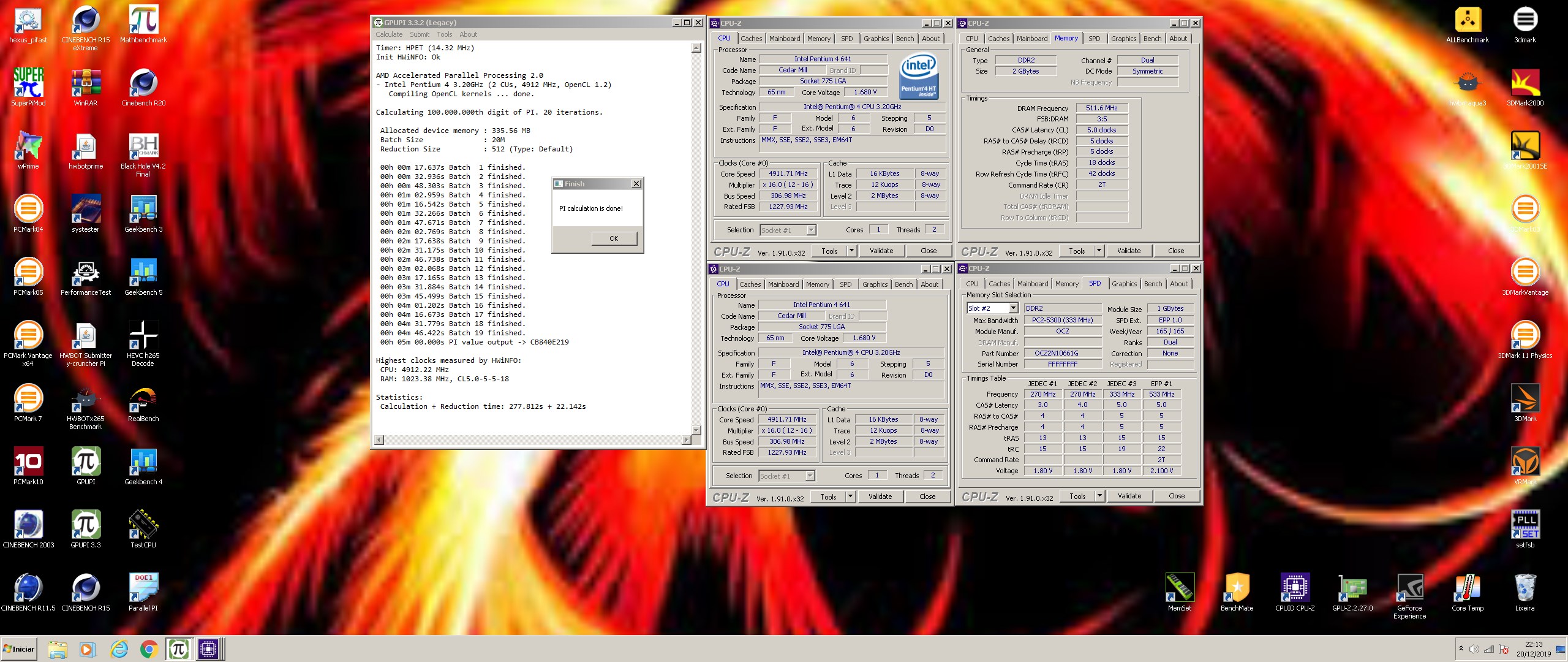The image size is (1568, 662).
Task: Launch ALLBenchmark desktop icon
Action: click(1468, 25)
